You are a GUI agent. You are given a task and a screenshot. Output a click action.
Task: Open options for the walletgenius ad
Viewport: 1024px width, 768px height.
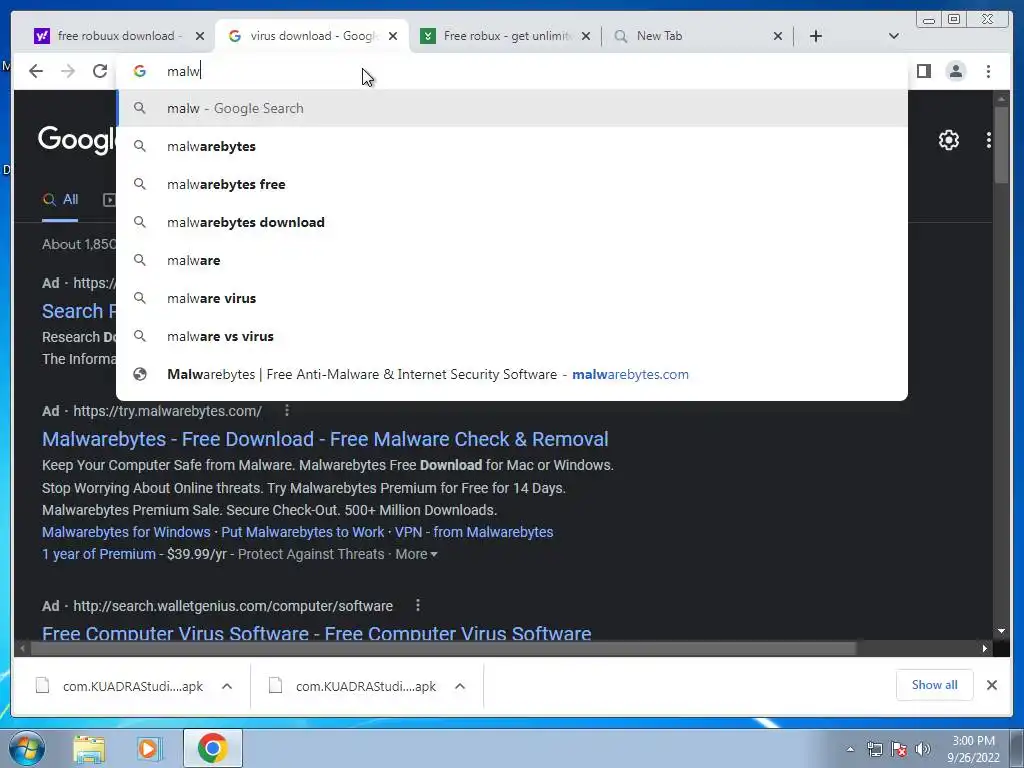tap(418, 605)
